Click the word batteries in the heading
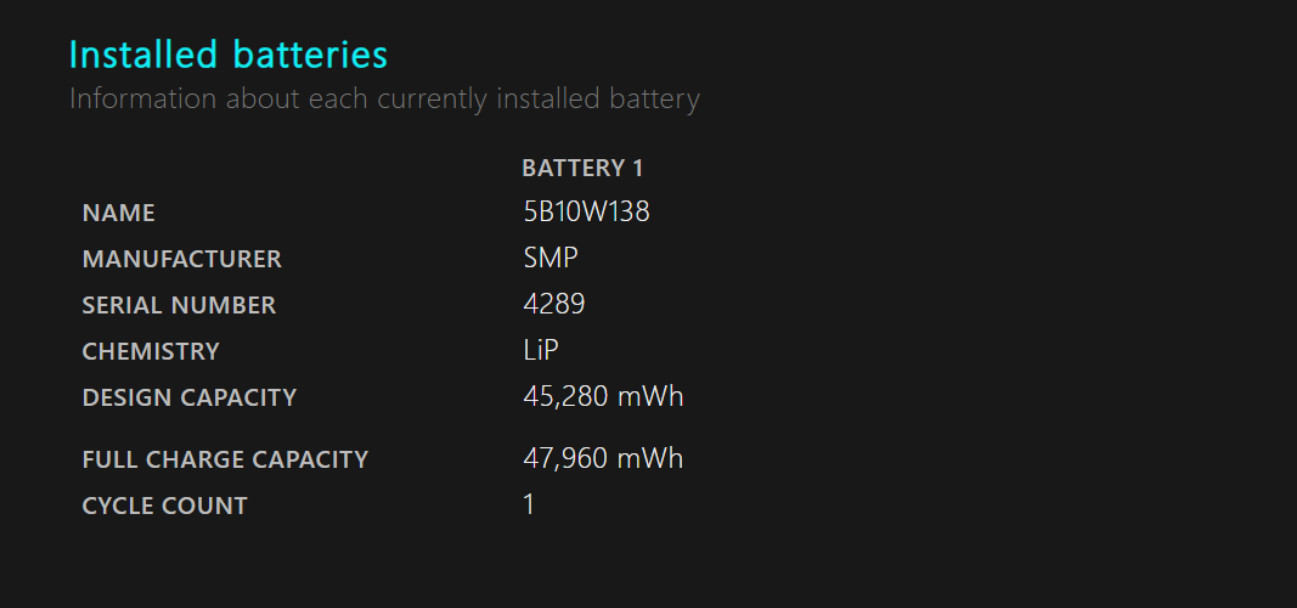This screenshot has height=608, width=1297. coord(310,54)
